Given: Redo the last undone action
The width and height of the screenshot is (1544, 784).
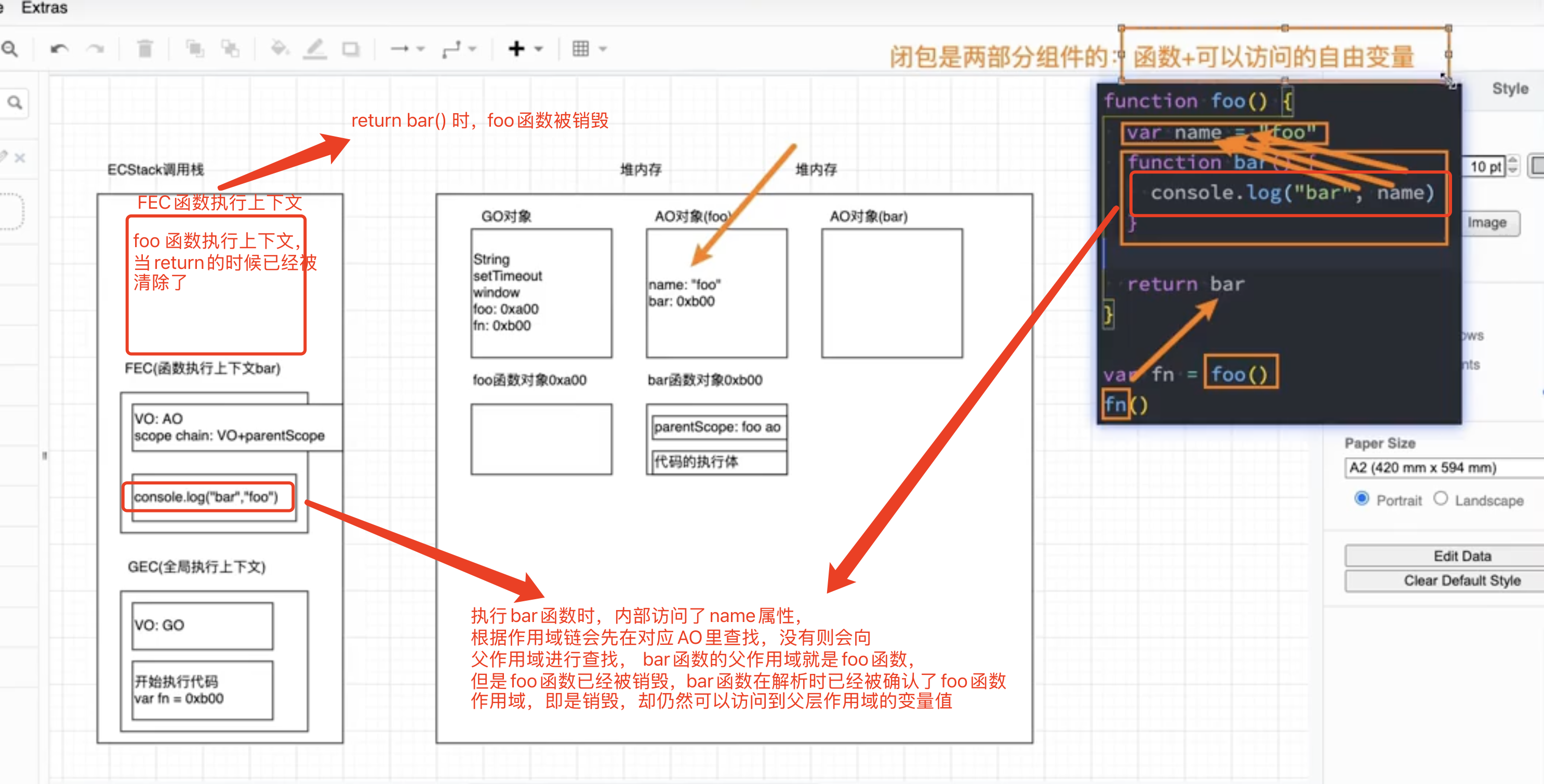Looking at the screenshot, I should (95, 48).
